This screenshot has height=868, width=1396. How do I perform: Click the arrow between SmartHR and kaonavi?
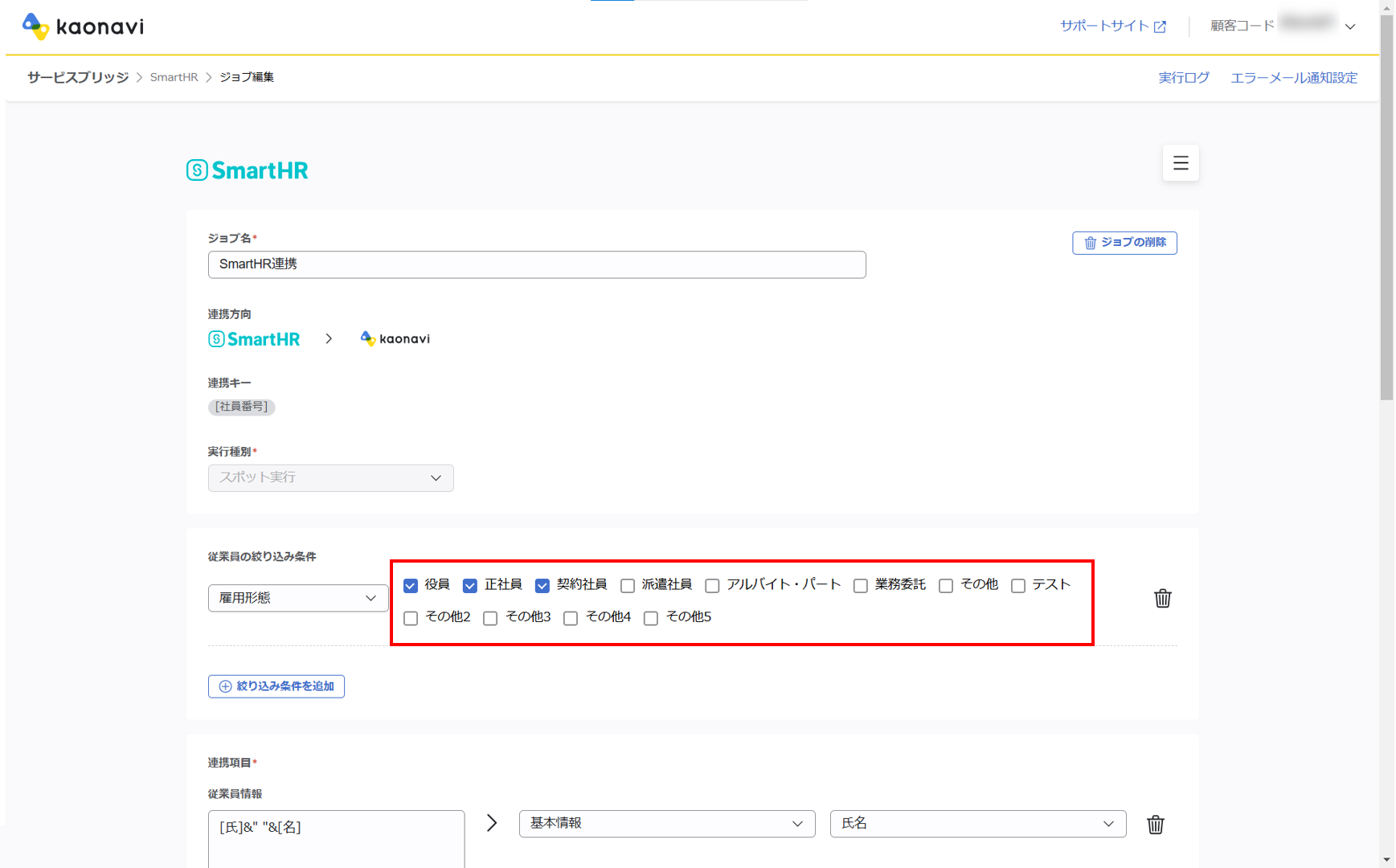(329, 339)
